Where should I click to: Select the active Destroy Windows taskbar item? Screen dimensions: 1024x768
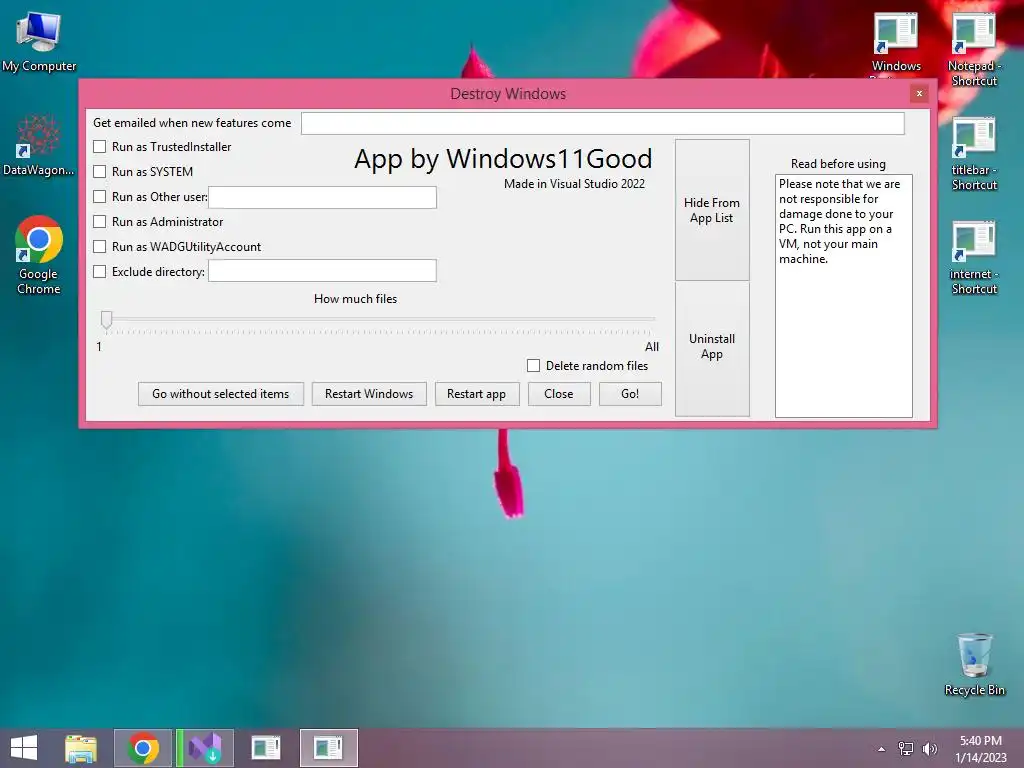[328, 748]
